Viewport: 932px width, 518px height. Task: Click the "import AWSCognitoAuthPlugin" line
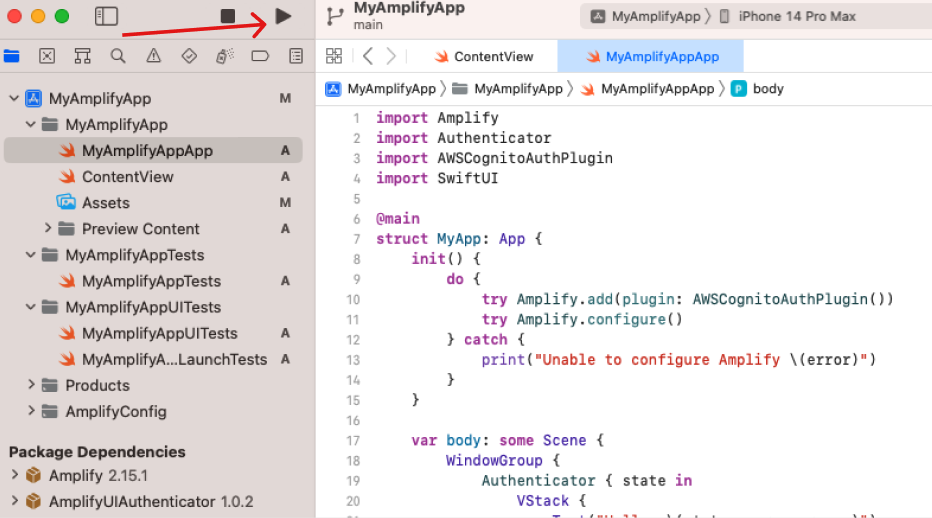click(x=494, y=158)
